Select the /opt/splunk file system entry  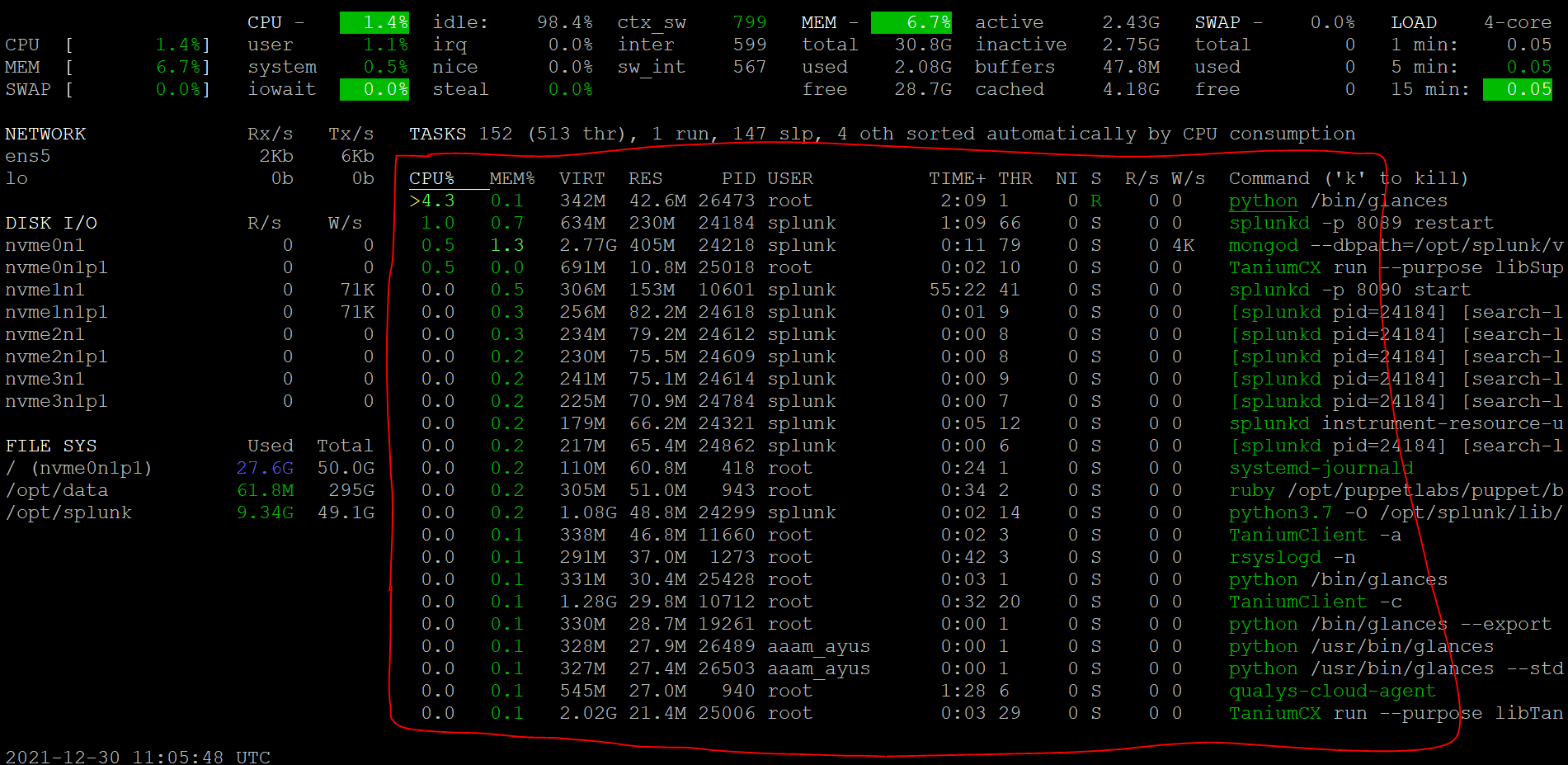click(69, 512)
